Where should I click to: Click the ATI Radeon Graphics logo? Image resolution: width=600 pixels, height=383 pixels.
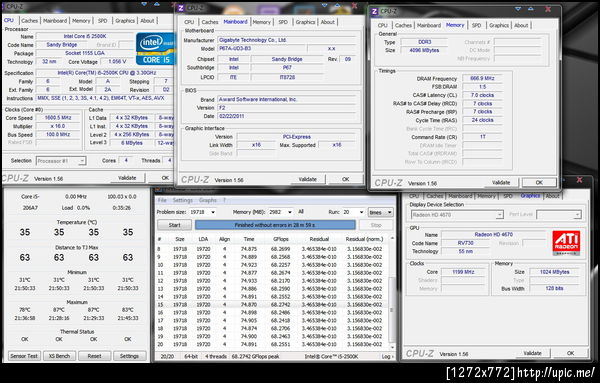(x=566, y=243)
